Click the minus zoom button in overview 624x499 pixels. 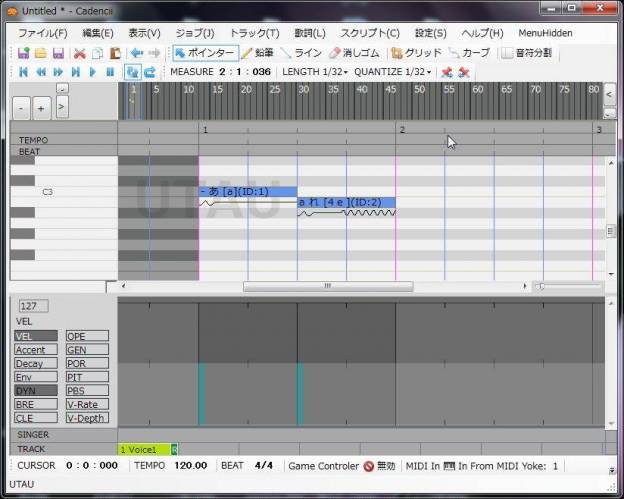point(21,108)
